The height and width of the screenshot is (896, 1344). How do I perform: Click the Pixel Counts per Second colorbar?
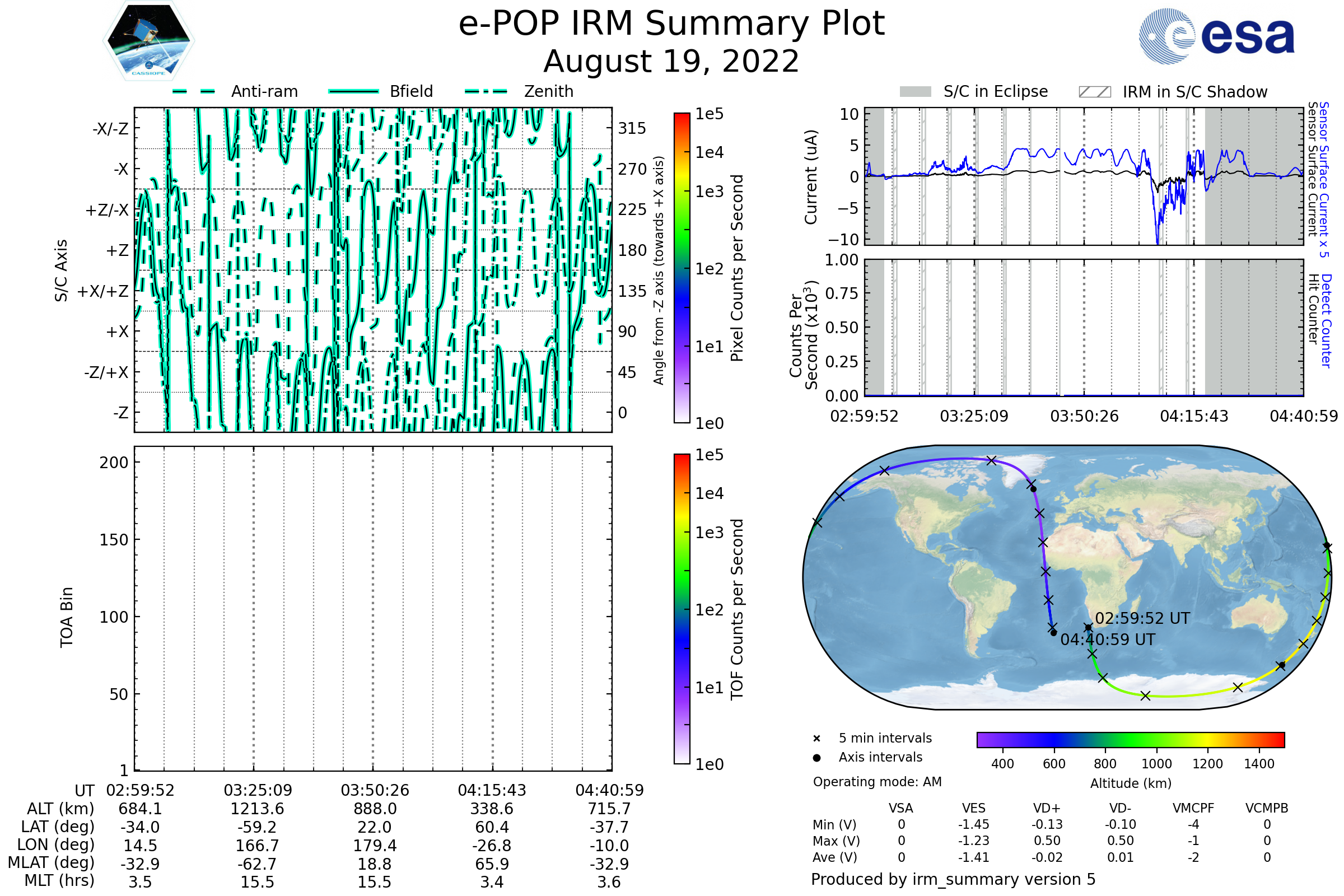pos(682,268)
